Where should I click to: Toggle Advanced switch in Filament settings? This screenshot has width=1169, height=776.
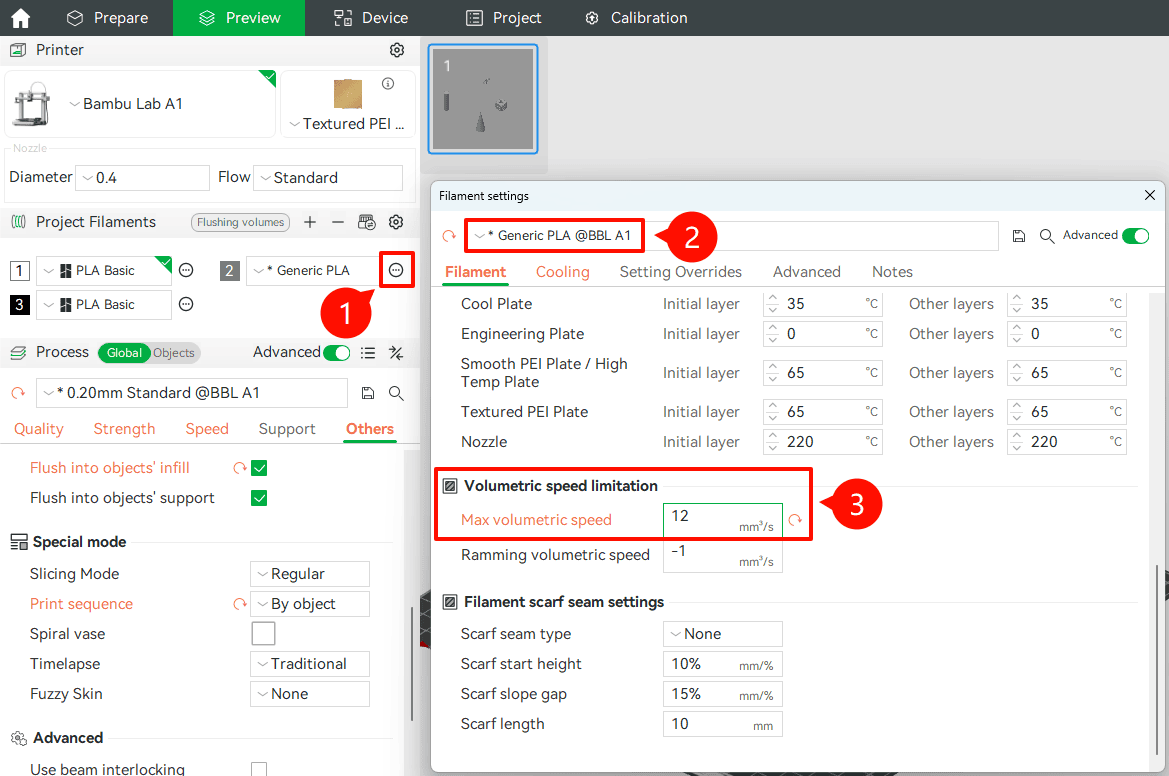tap(1135, 236)
